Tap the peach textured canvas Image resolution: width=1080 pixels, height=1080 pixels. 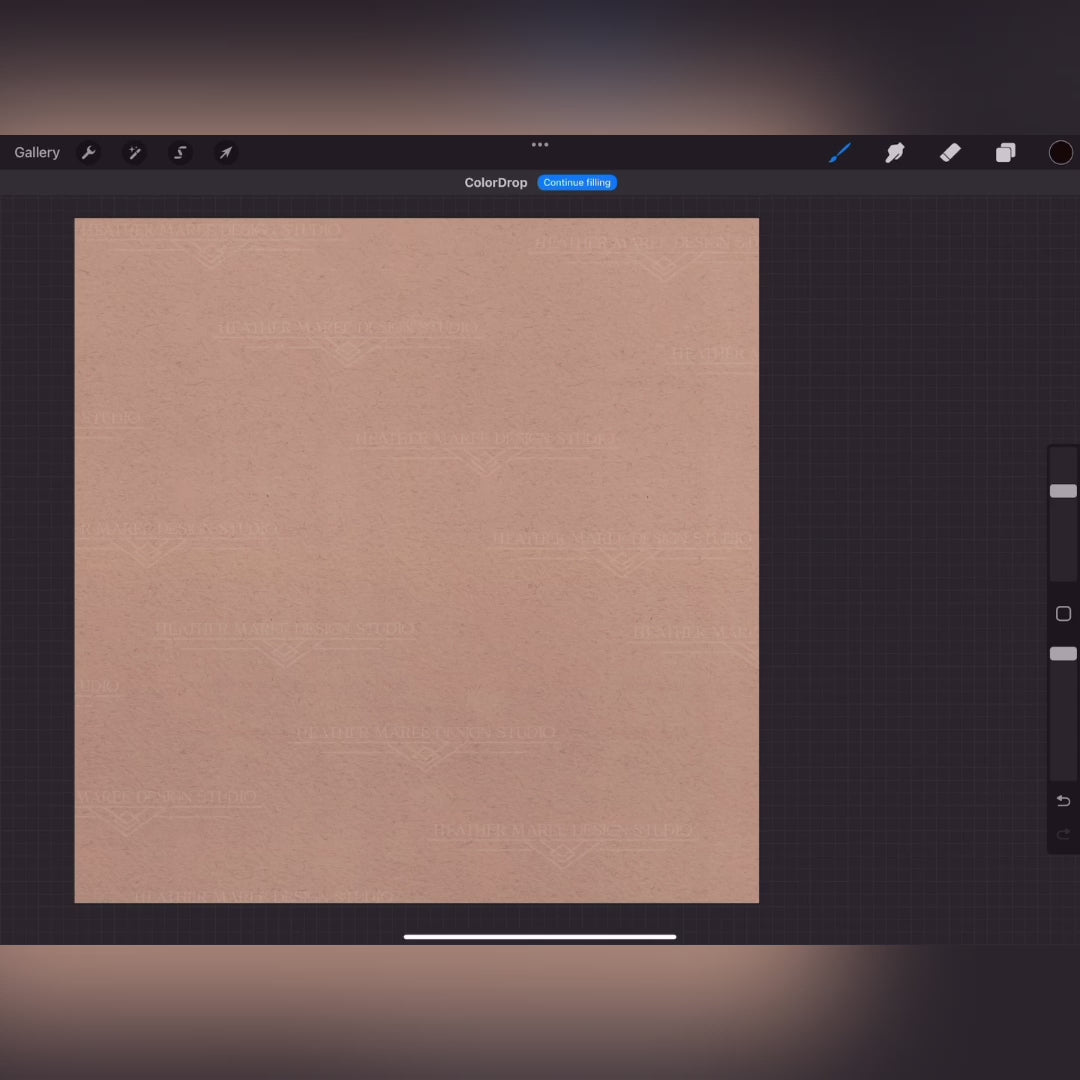point(416,560)
